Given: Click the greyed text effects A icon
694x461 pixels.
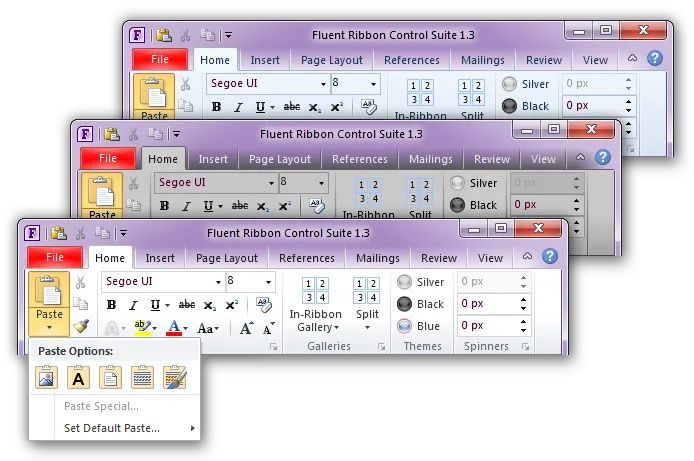Looking at the screenshot, I should (112, 328).
